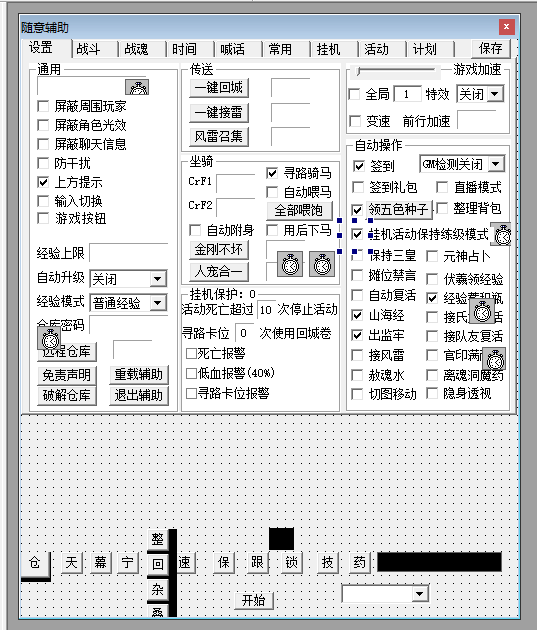Click the 锁 icon button

pos(291,562)
